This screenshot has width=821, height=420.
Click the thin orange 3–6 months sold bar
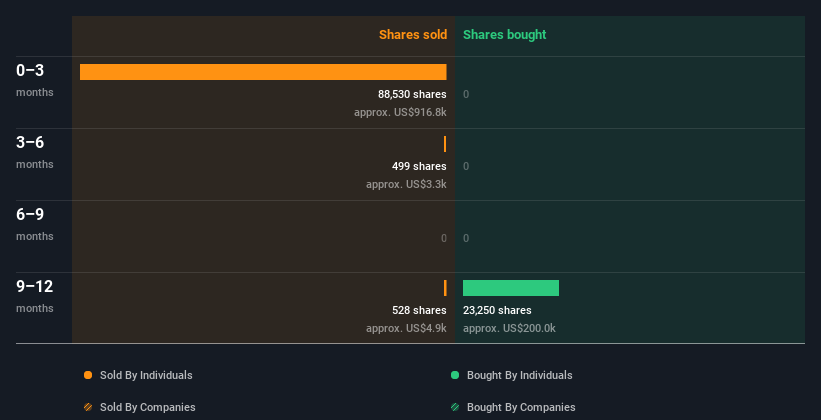coord(445,144)
